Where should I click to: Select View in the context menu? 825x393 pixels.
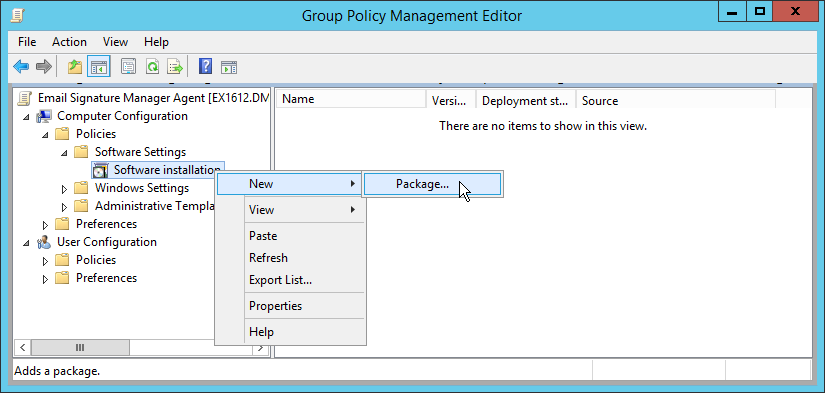coord(289,210)
